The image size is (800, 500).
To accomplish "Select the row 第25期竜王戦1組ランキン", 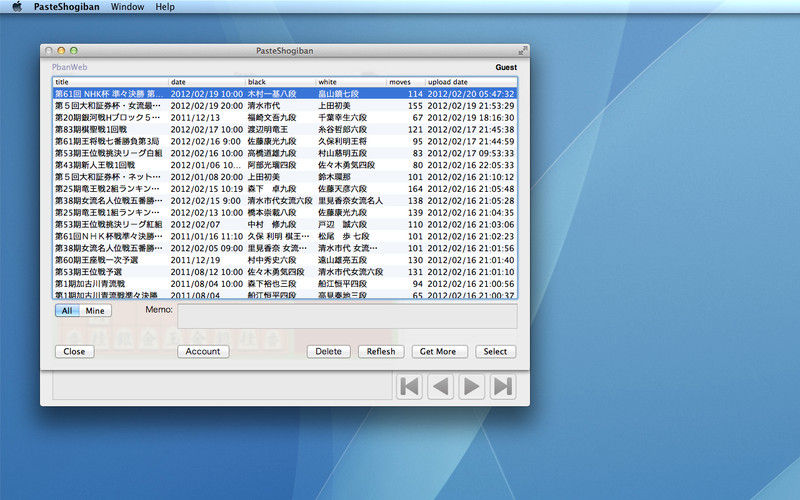I will point(285,212).
